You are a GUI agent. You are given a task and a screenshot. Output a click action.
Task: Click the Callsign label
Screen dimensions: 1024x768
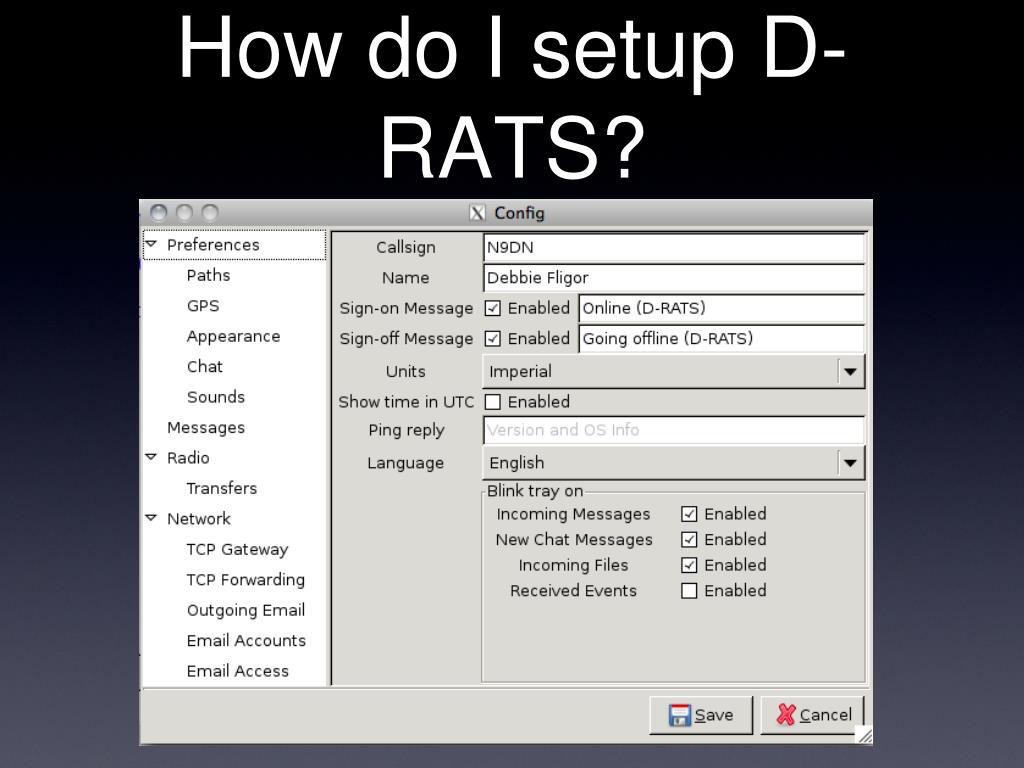pyautogui.click(x=406, y=248)
